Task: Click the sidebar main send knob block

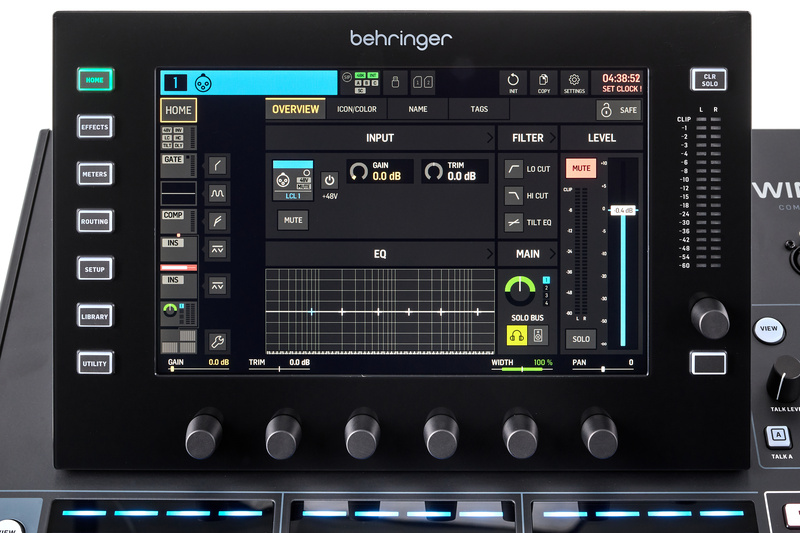Action: [179, 313]
